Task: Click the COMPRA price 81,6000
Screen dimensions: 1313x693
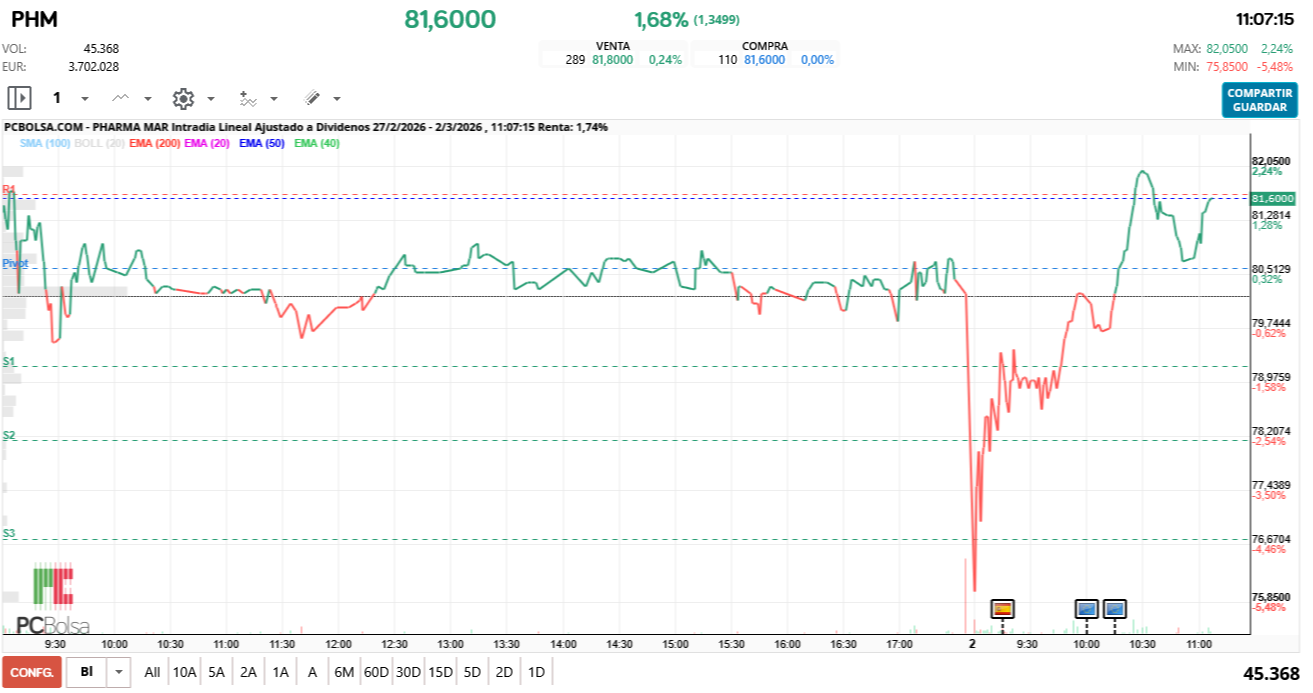Action: pyautogui.click(x=764, y=60)
